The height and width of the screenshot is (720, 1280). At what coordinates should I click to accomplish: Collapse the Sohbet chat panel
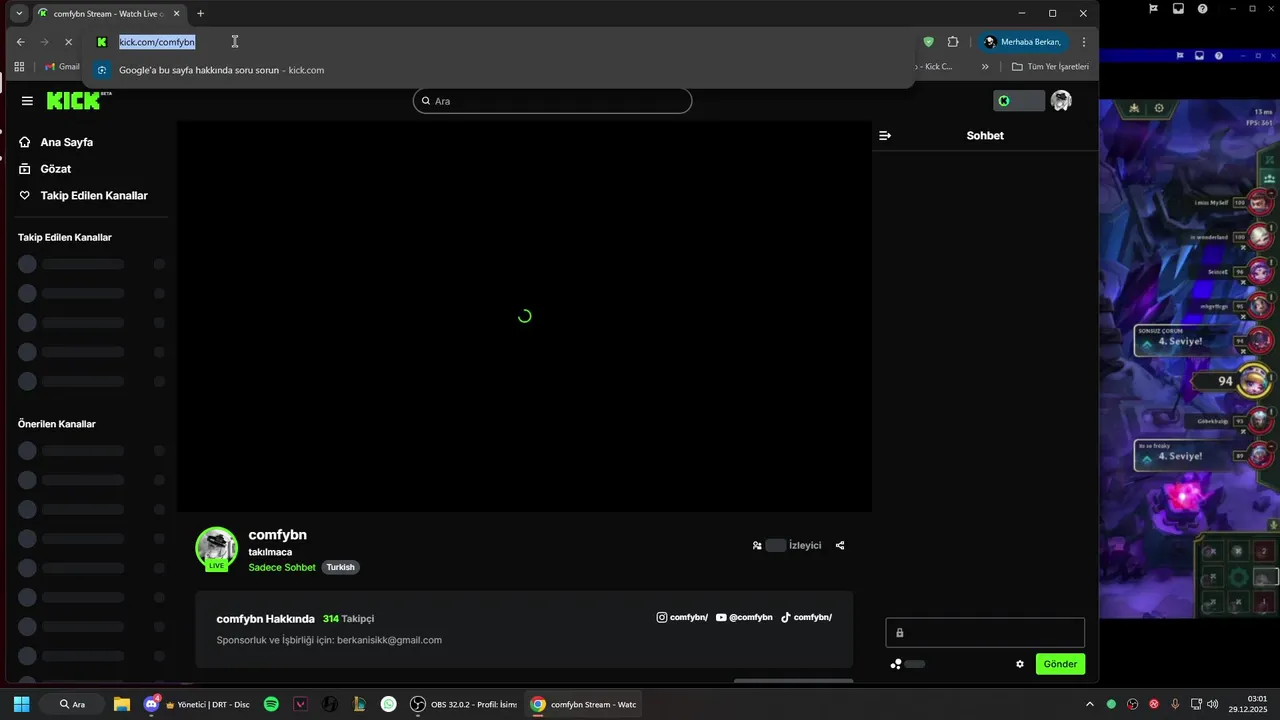click(885, 135)
